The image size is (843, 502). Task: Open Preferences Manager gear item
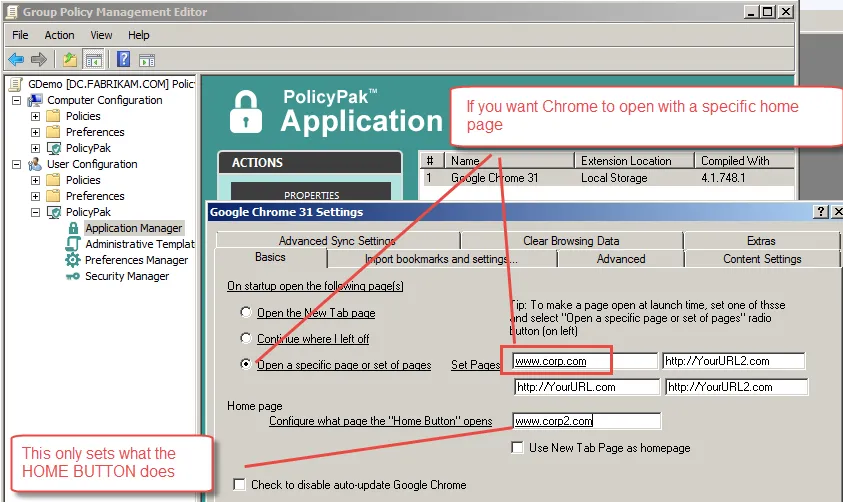72,260
